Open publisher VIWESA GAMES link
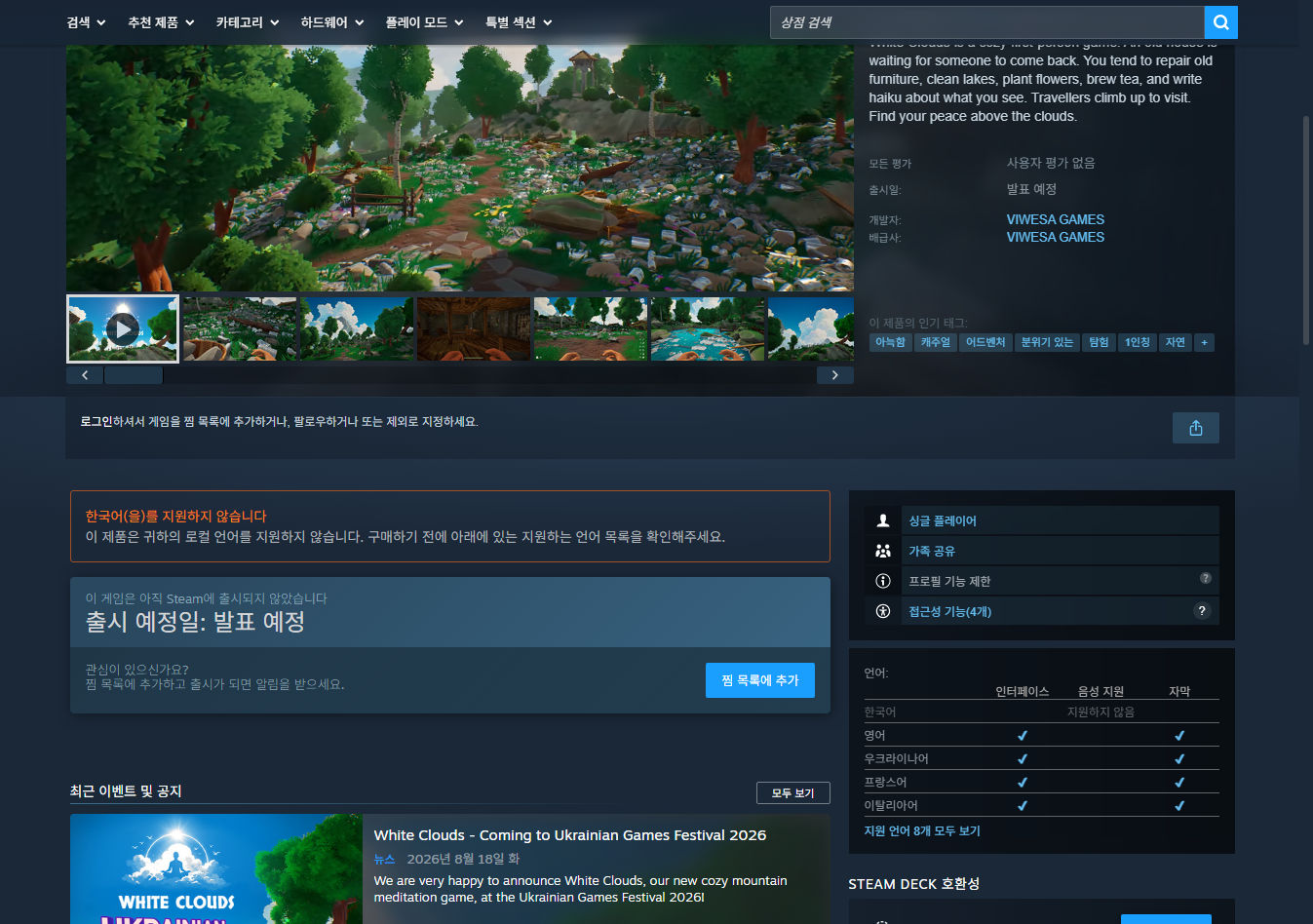 (x=1056, y=237)
